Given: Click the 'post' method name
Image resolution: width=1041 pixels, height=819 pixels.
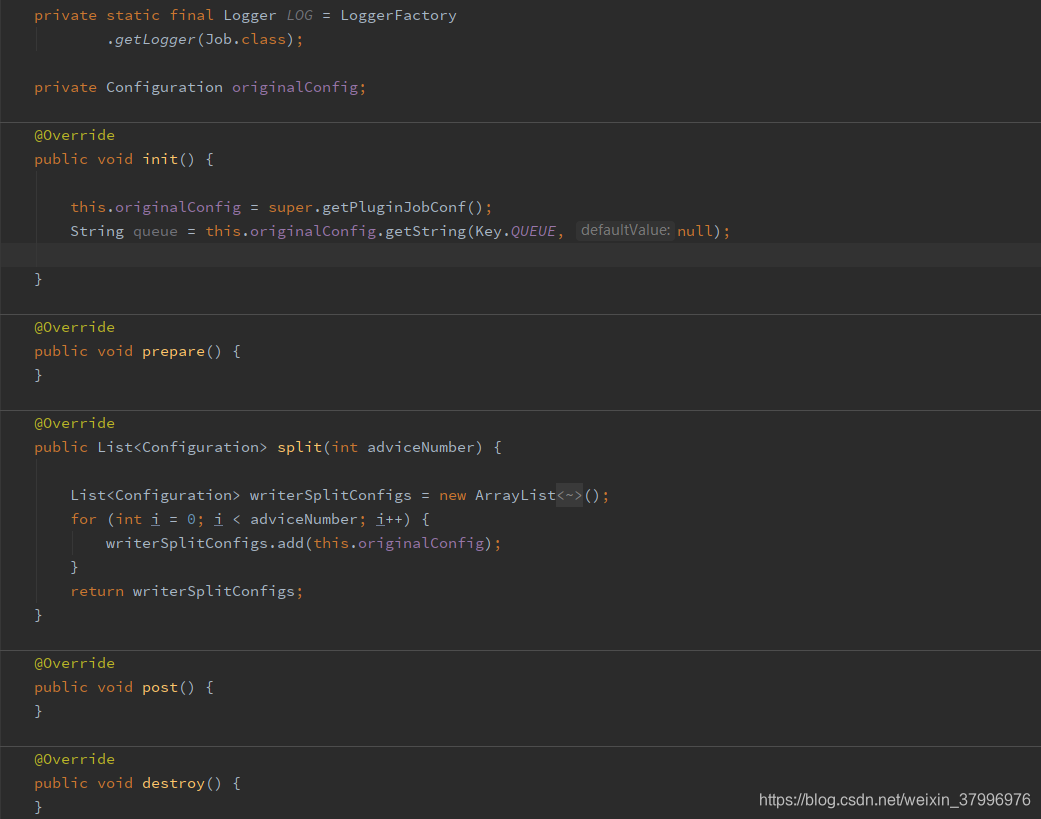Looking at the screenshot, I should click(x=160, y=688).
